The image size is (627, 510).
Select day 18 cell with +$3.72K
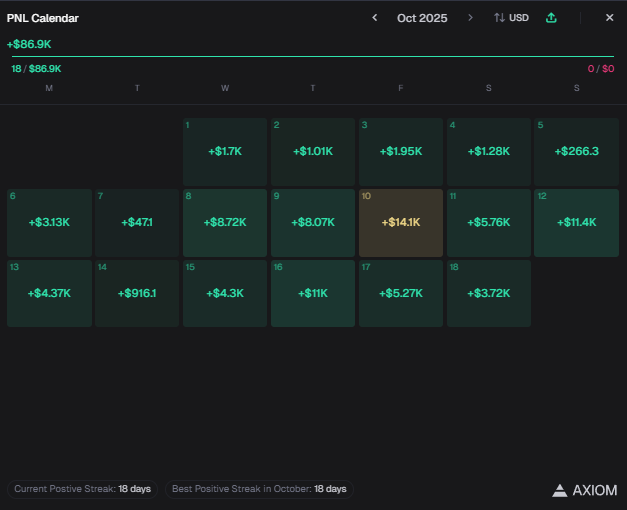489,293
